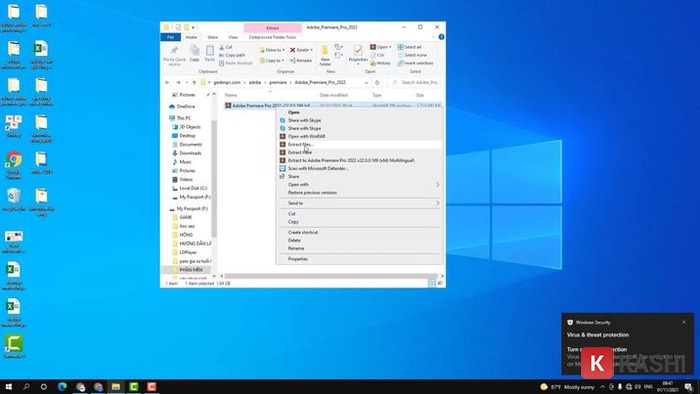
Task: Click the adobe breadcrumb segment
Action: (255, 83)
